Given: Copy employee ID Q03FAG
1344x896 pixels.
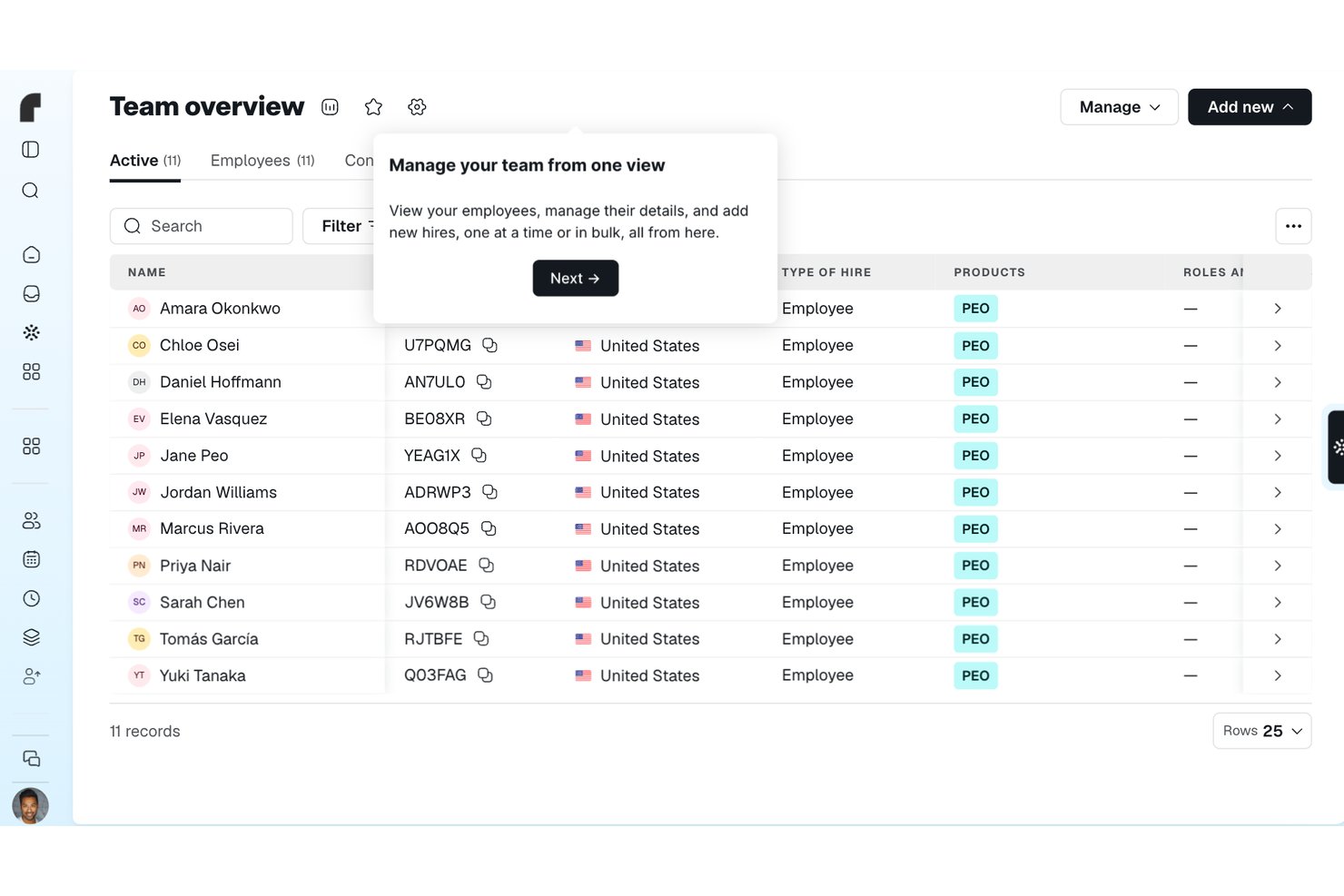Looking at the screenshot, I should [485, 674].
